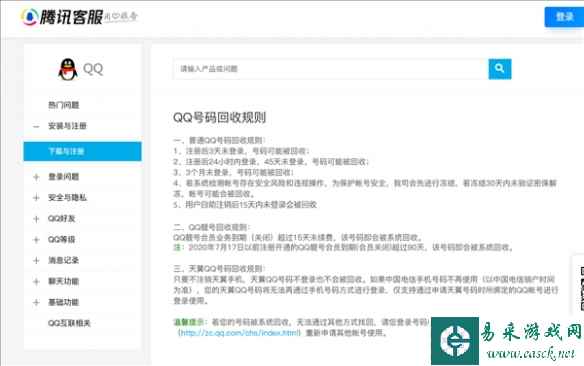Focus the product question search field

(x=330, y=69)
